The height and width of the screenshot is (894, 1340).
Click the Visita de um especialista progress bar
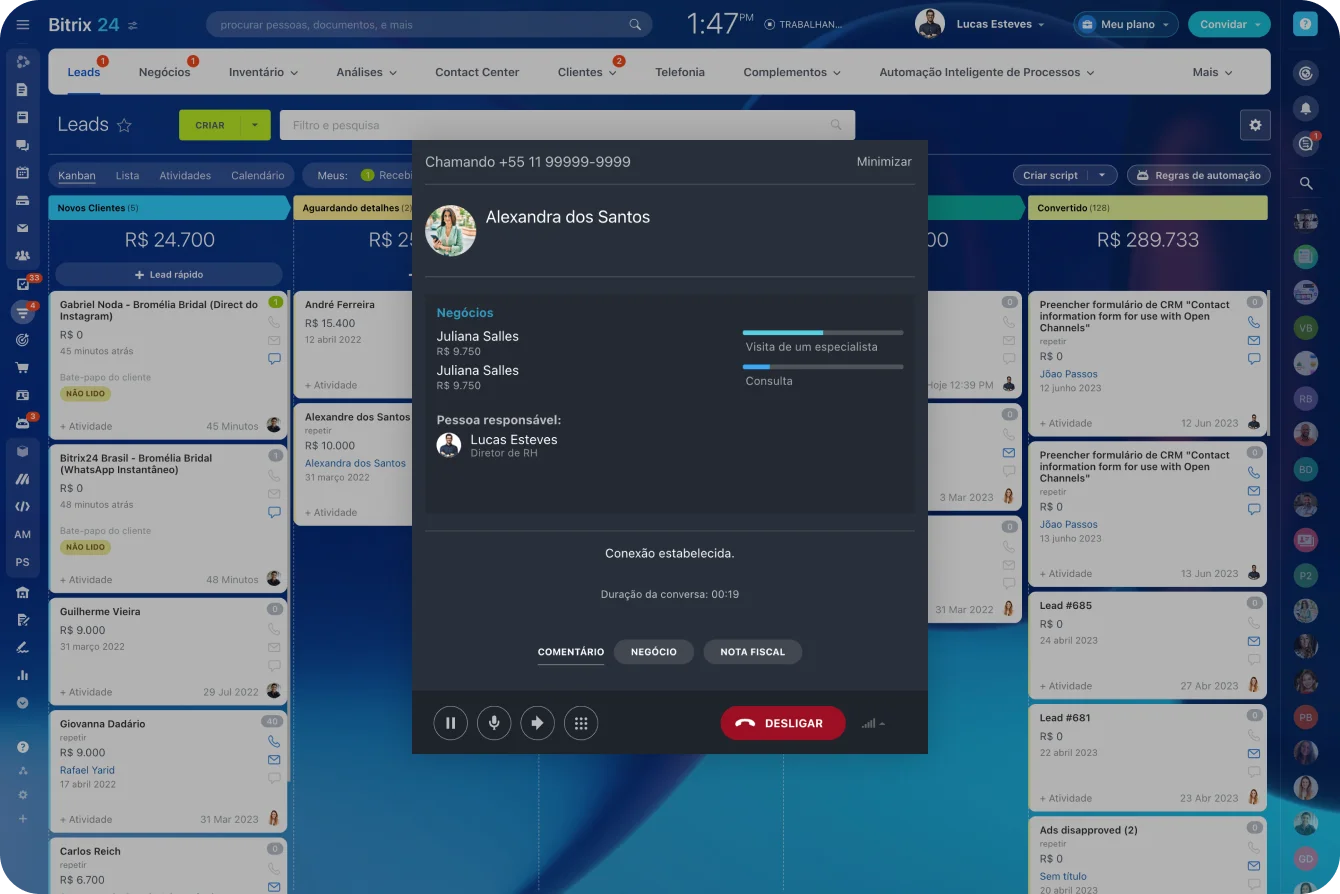point(822,332)
